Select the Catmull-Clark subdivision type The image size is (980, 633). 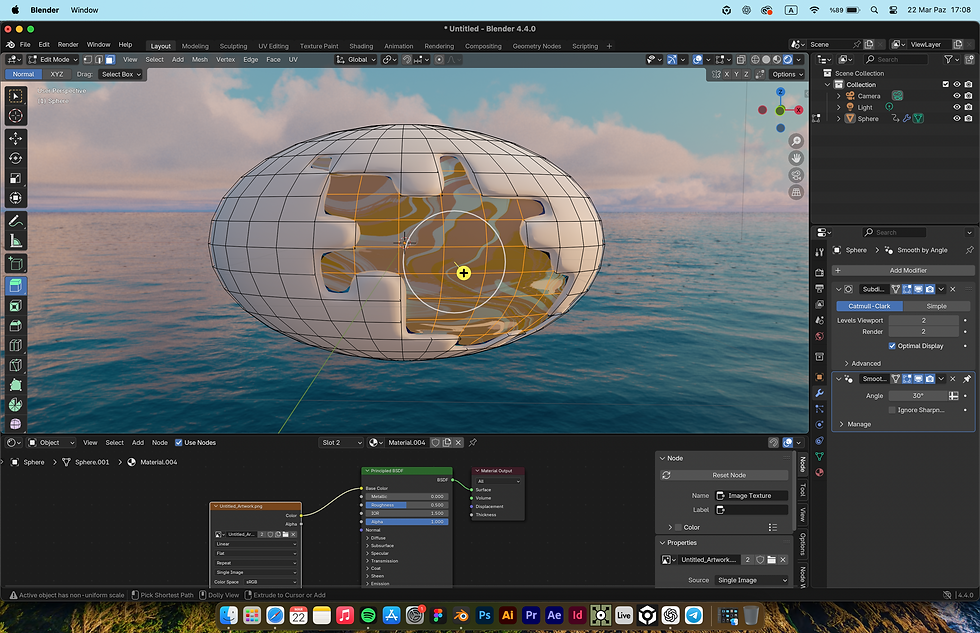[869, 306]
